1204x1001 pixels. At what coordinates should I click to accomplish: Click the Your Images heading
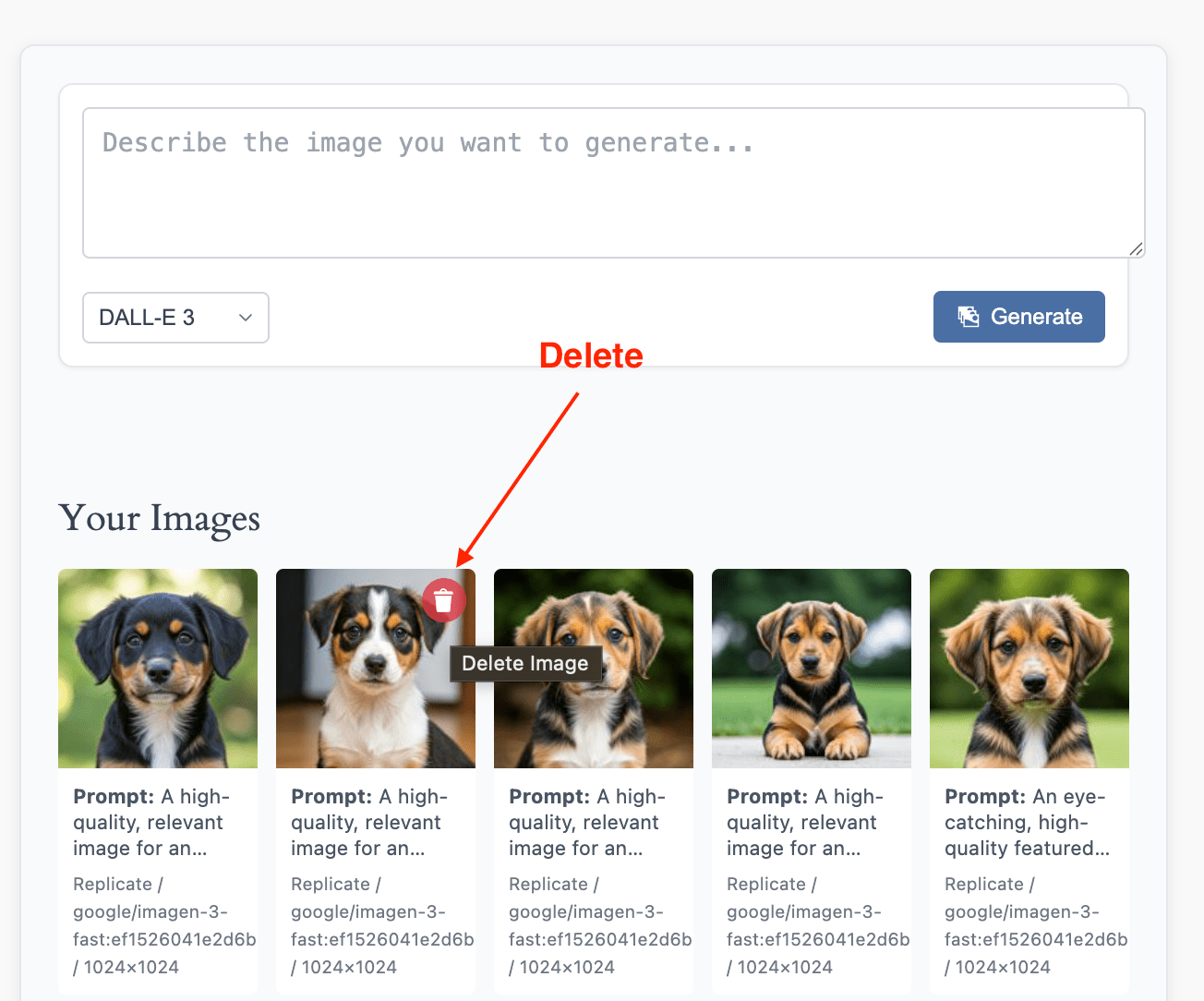[160, 518]
